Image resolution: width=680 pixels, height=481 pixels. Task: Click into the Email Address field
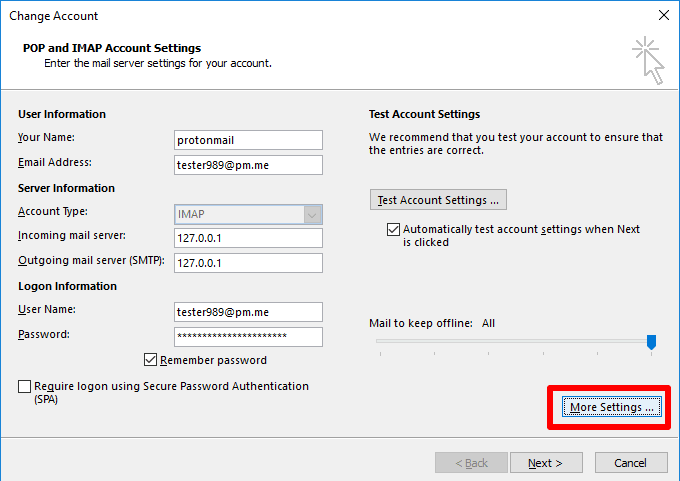248,165
